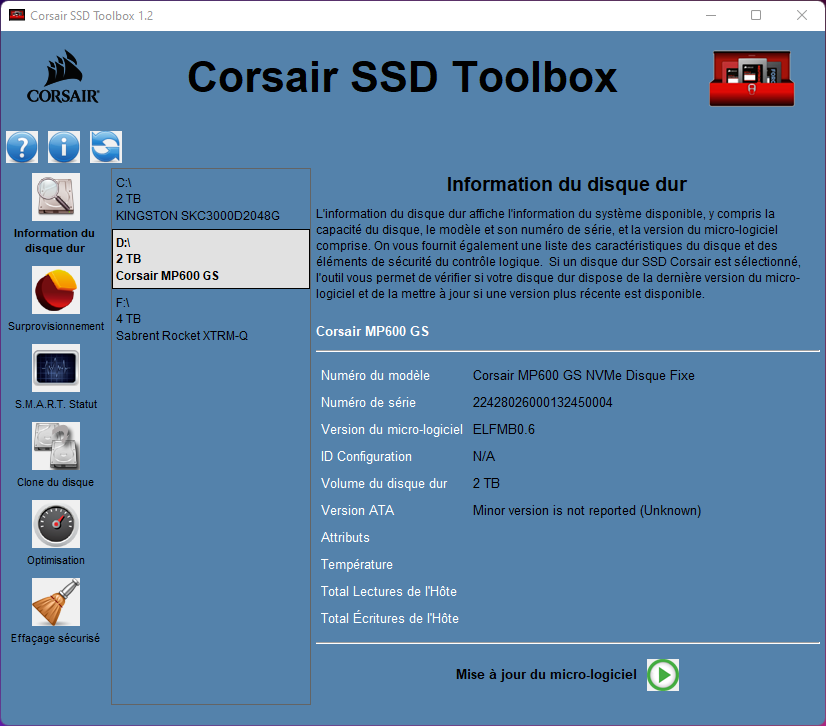Click the 'Attributs' label
This screenshot has height=726, width=826.
[345, 537]
